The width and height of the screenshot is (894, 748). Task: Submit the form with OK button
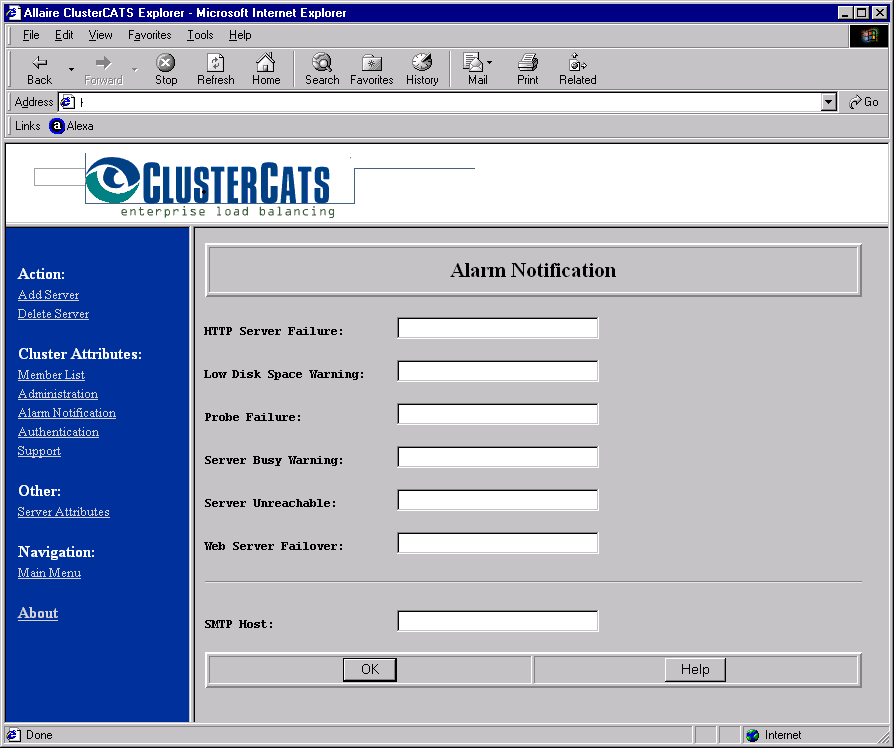point(369,669)
